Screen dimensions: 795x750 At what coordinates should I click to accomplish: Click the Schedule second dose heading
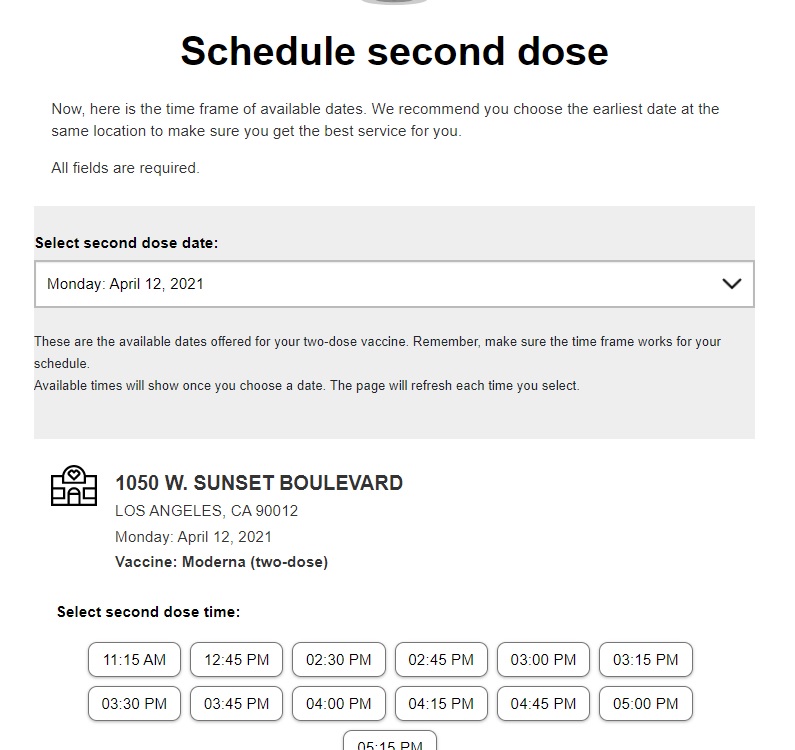(394, 51)
